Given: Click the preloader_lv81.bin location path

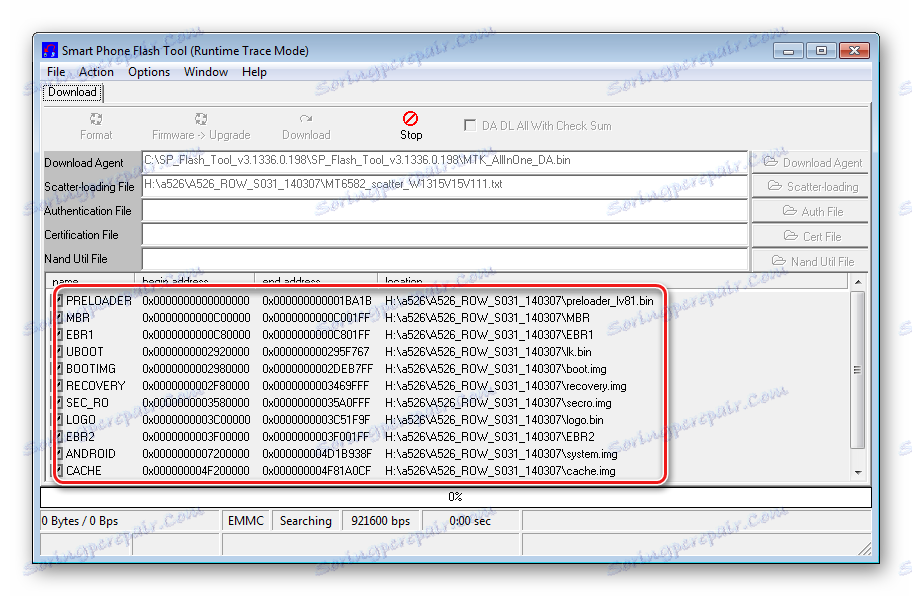Looking at the screenshot, I should click(x=519, y=301).
